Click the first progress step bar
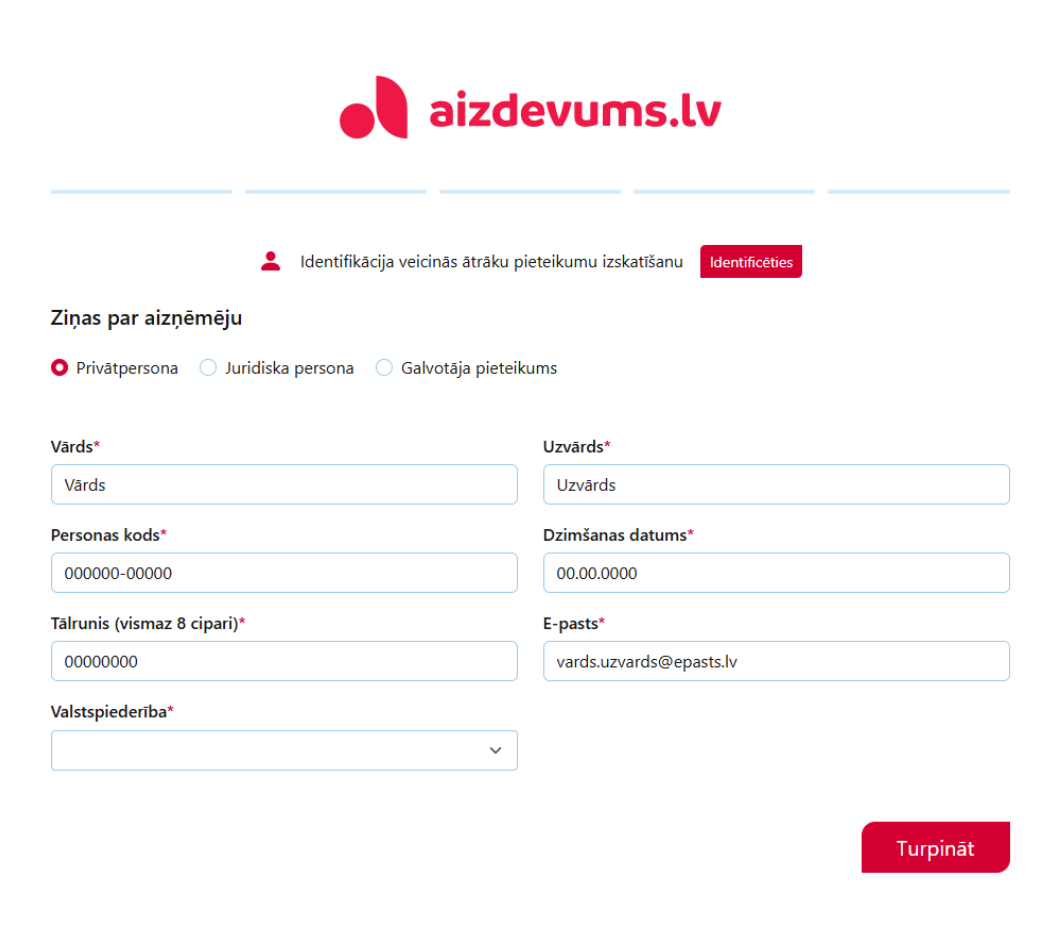Viewport: 1063px width, 945px height. [x=141, y=191]
